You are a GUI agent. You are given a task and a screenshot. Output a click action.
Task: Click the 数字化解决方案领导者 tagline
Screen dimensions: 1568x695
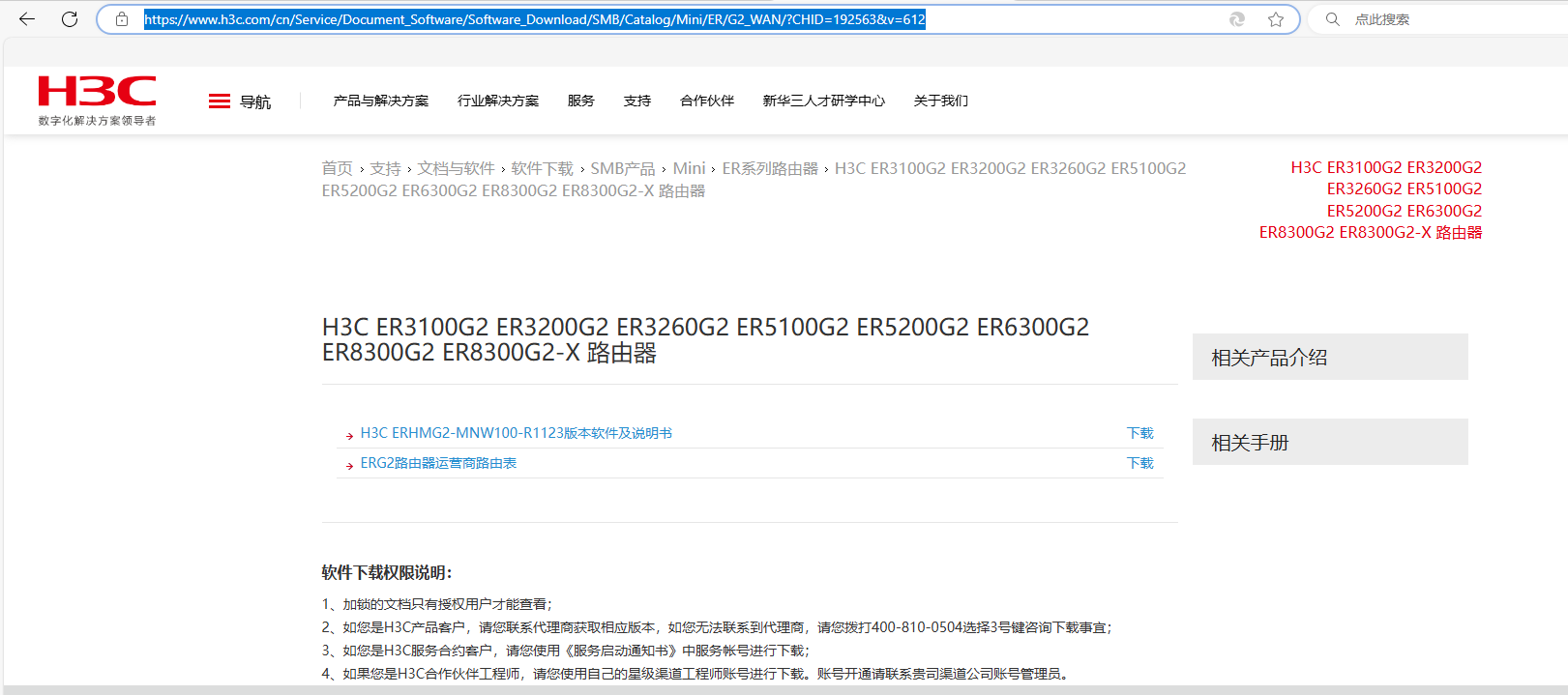(x=97, y=121)
